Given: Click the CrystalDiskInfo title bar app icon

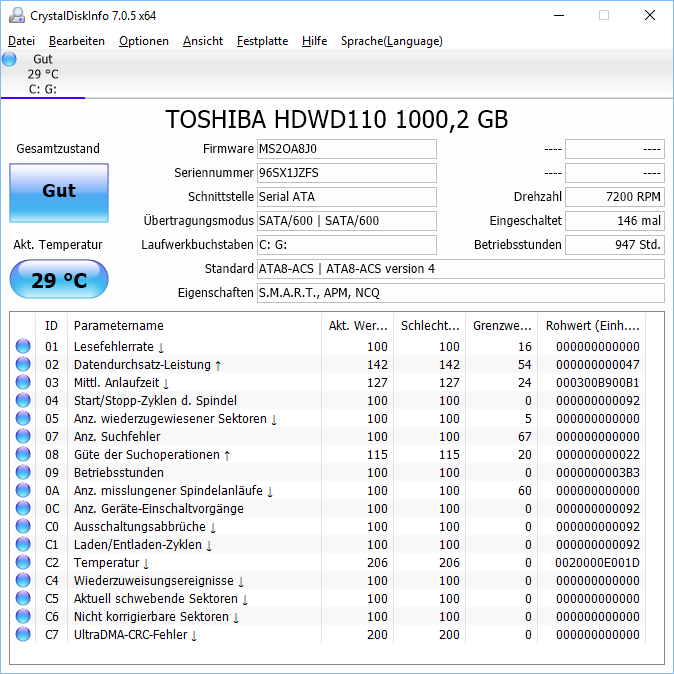Looking at the screenshot, I should pos(17,15).
